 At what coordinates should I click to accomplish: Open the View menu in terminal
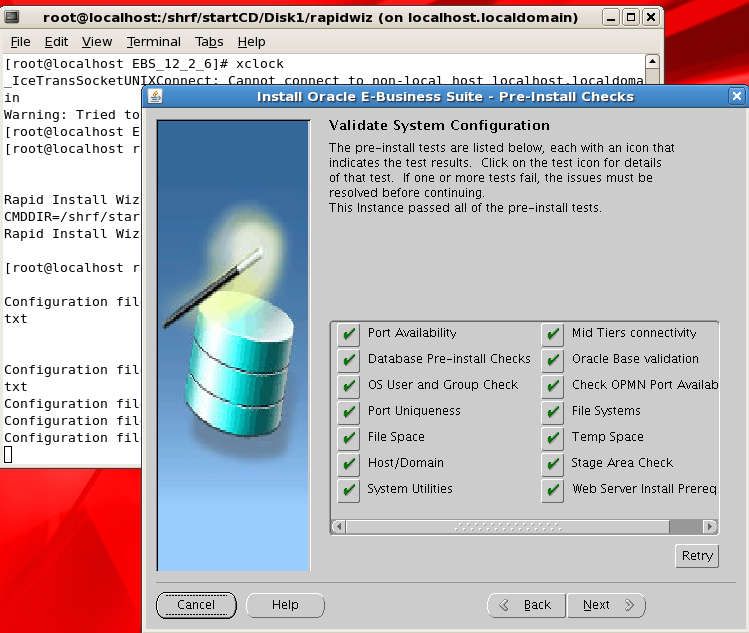[x=97, y=42]
